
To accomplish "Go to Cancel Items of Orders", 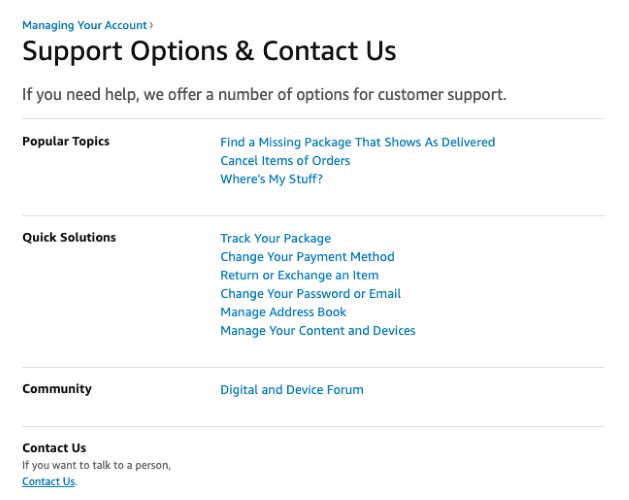I will [x=285, y=160].
